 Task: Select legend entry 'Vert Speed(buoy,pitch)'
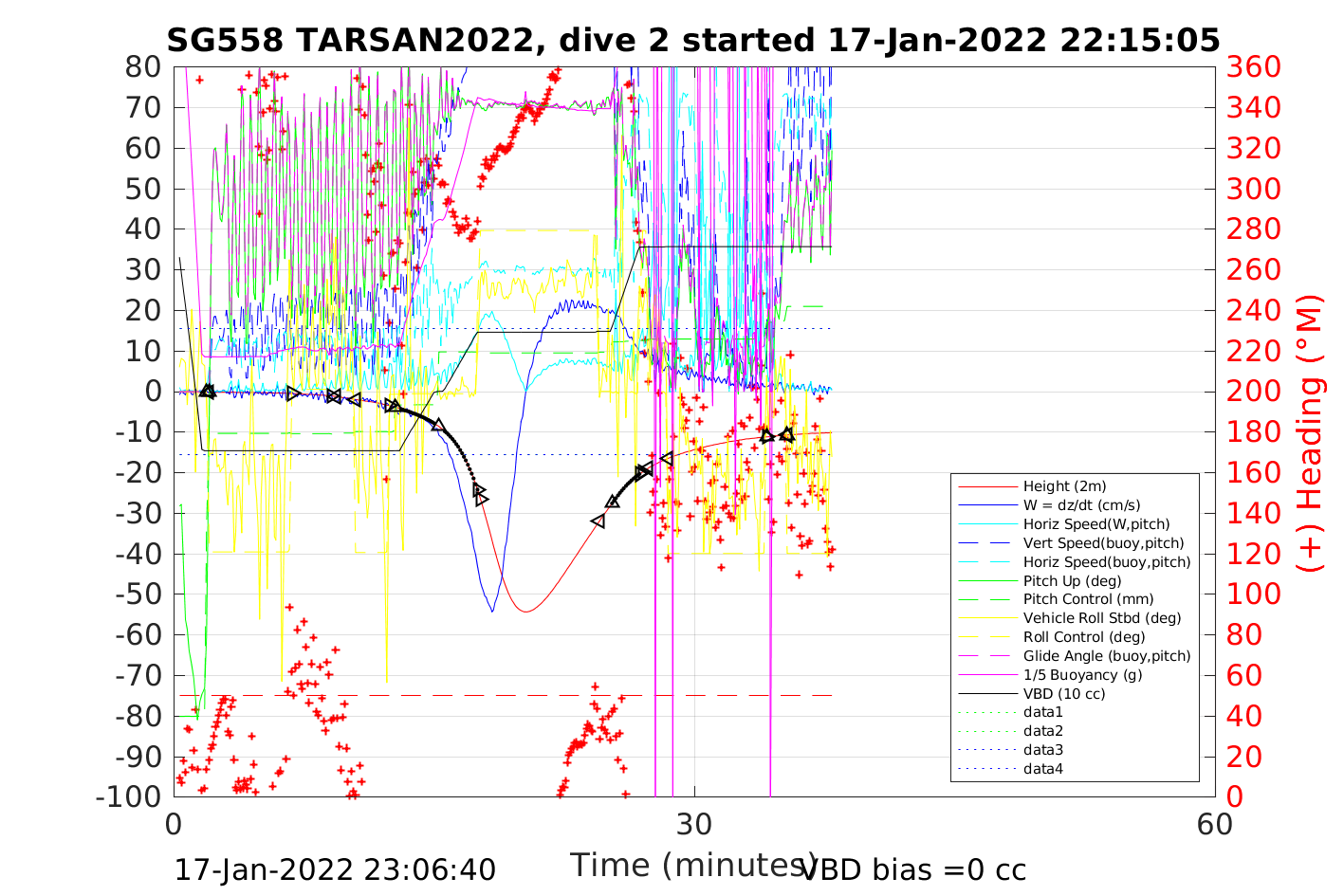(x=1104, y=543)
